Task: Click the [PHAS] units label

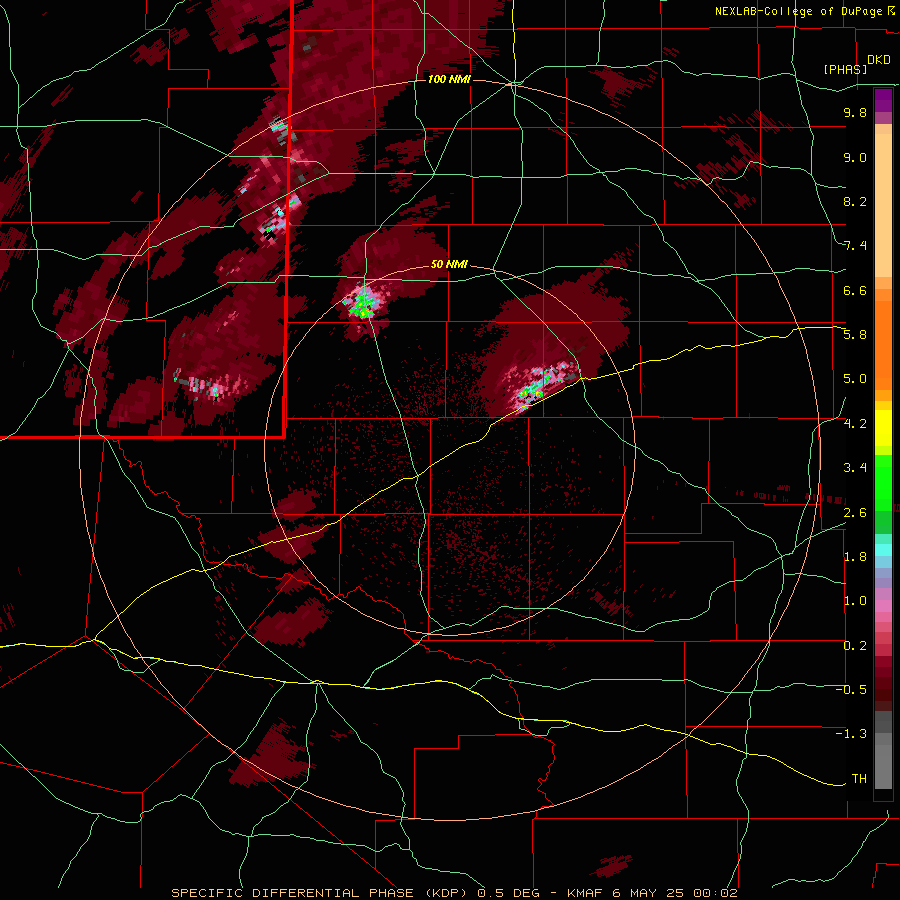Action: point(845,70)
